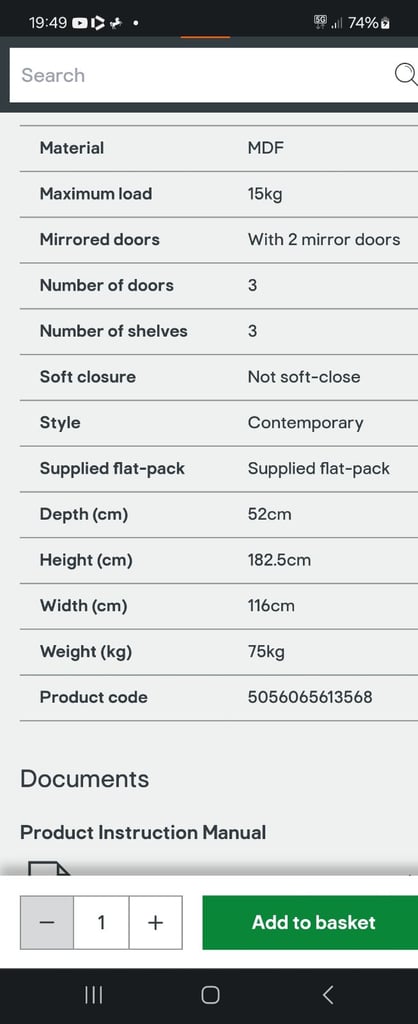Tap the clock time in status bar

point(48,24)
